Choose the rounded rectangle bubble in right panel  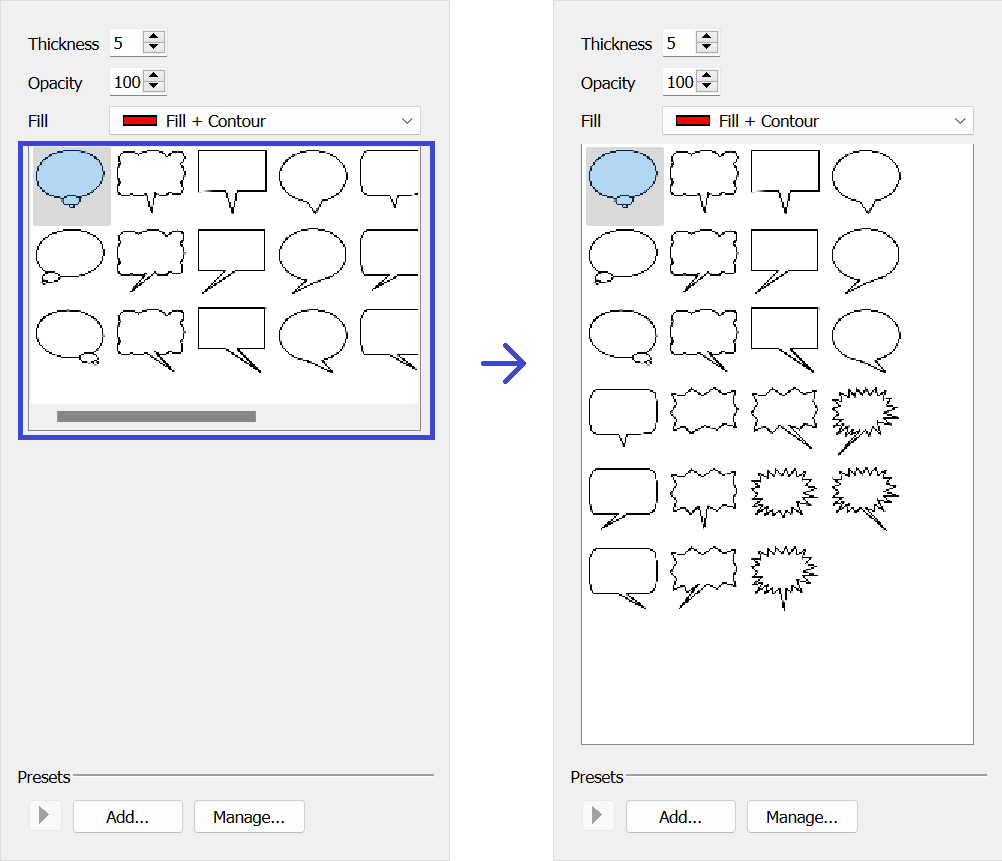(x=624, y=416)
